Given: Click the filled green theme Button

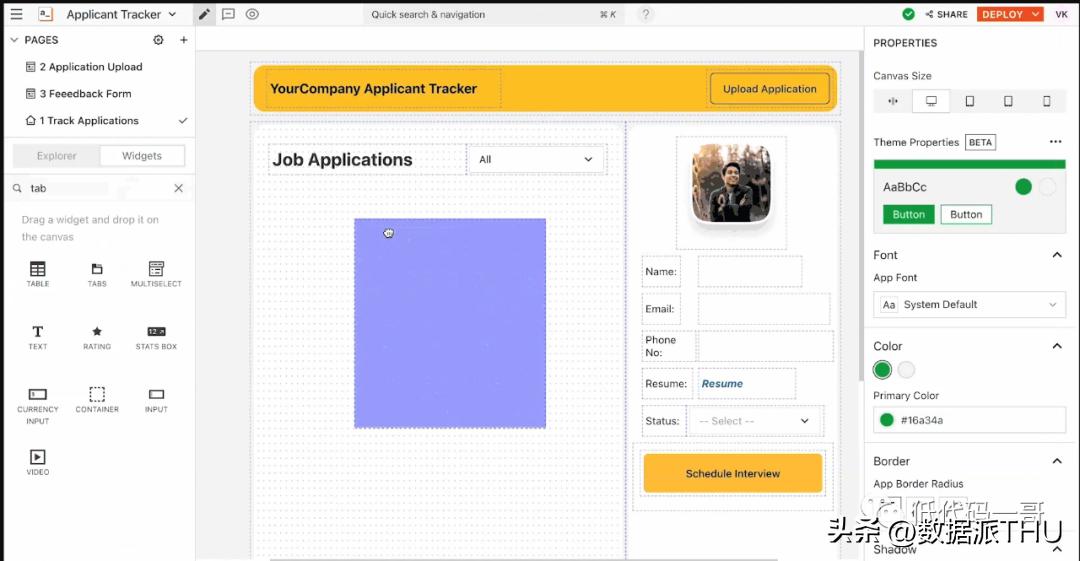Looking at the screenshot, I should click(x=908, y=214).
